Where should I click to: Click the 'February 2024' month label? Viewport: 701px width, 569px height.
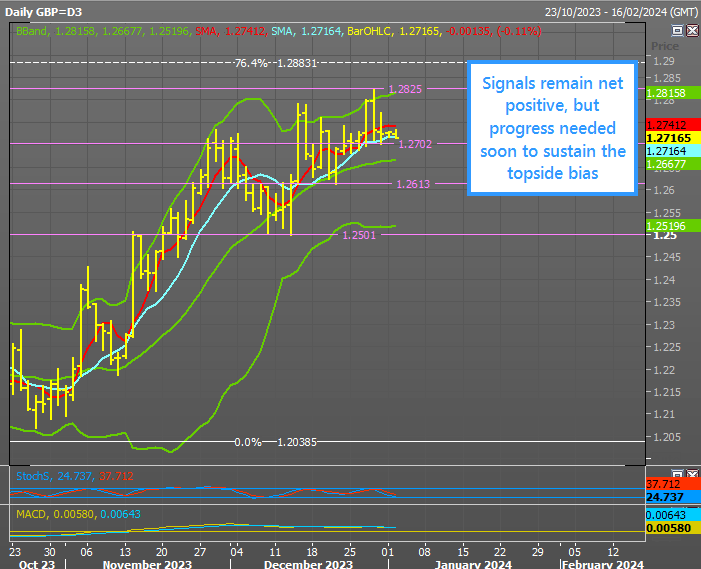click(x=602, y=564)
